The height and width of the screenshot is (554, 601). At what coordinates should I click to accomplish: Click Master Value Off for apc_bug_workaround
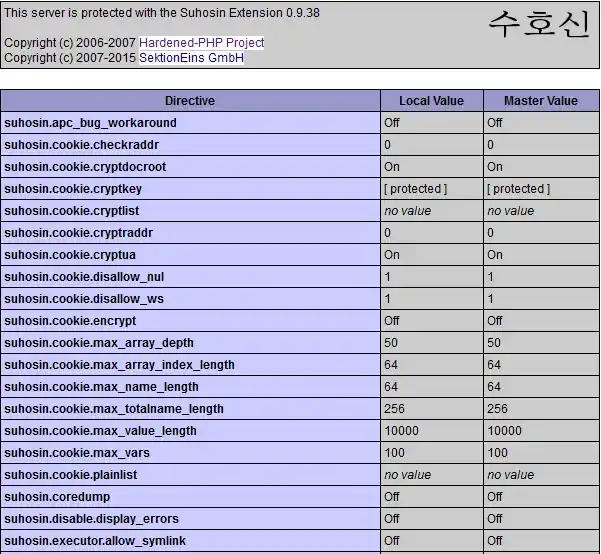495,123
